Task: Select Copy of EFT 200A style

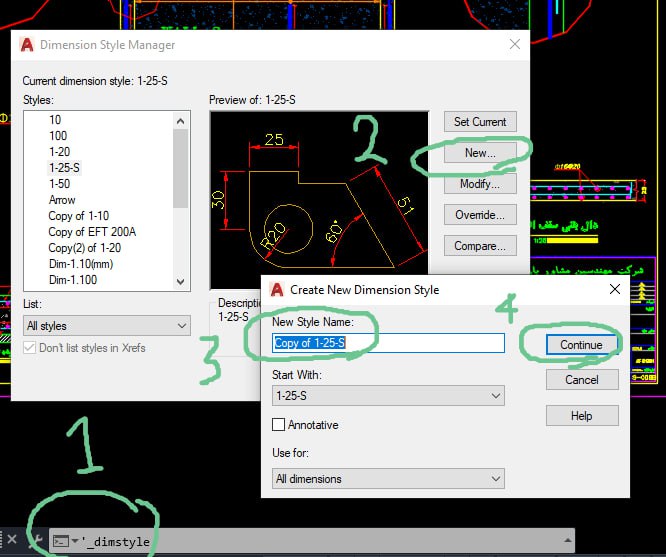Action: coord(92,232)
